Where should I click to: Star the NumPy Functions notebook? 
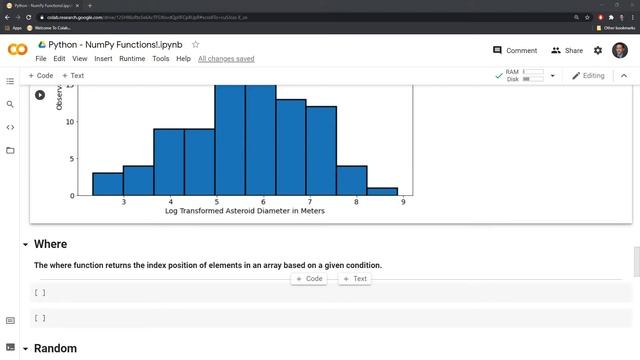pos(196,44)
